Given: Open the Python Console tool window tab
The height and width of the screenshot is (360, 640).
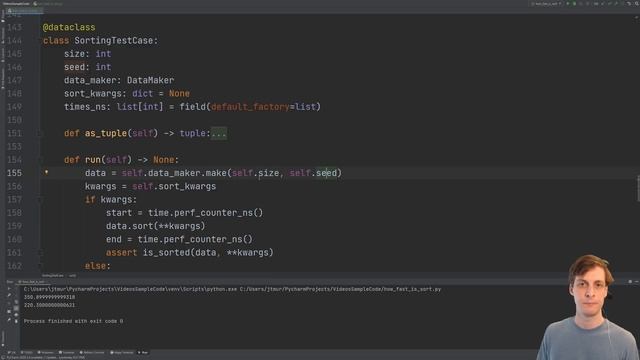Looking at the screenshot, I should pos(92,352).
